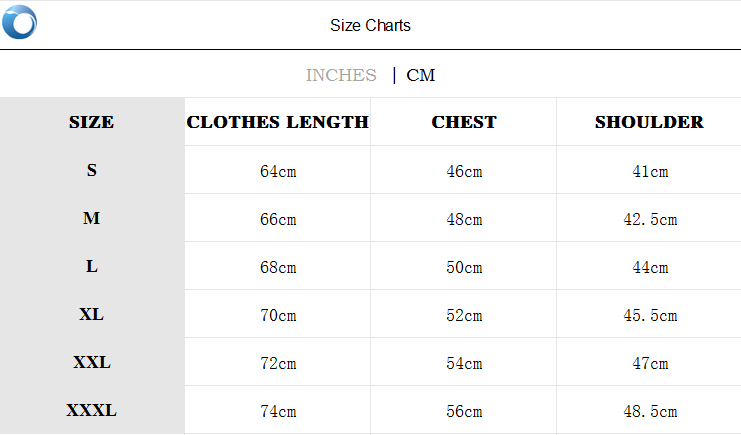This screenshot has height=435, width=741.
Task: Click the 48cm chest cell
Action: click(464, 219)
